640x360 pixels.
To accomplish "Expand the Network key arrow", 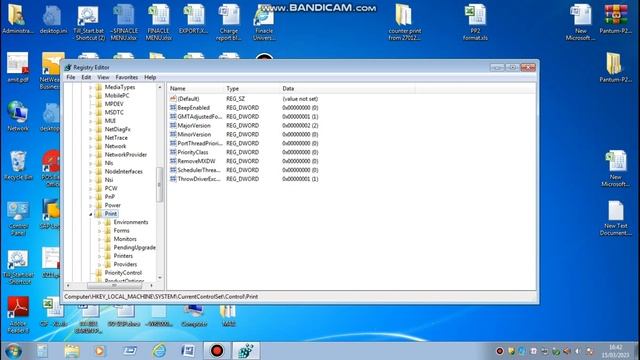I will 91,146.
